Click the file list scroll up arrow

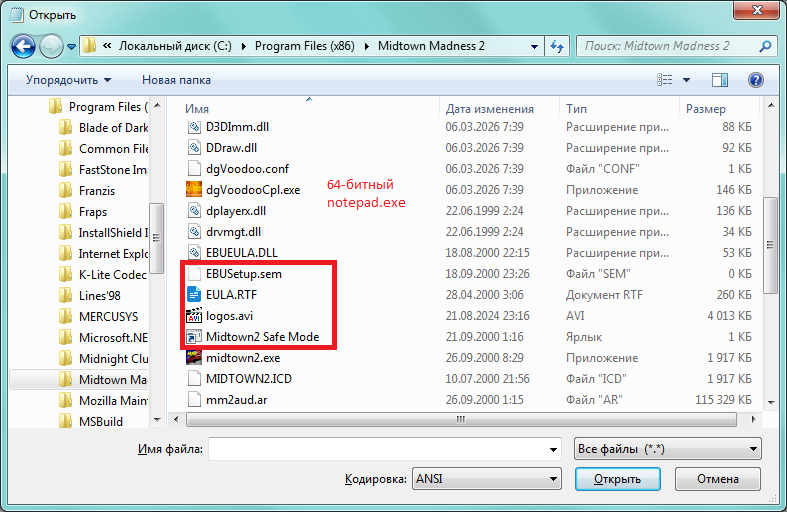(770, 105)
